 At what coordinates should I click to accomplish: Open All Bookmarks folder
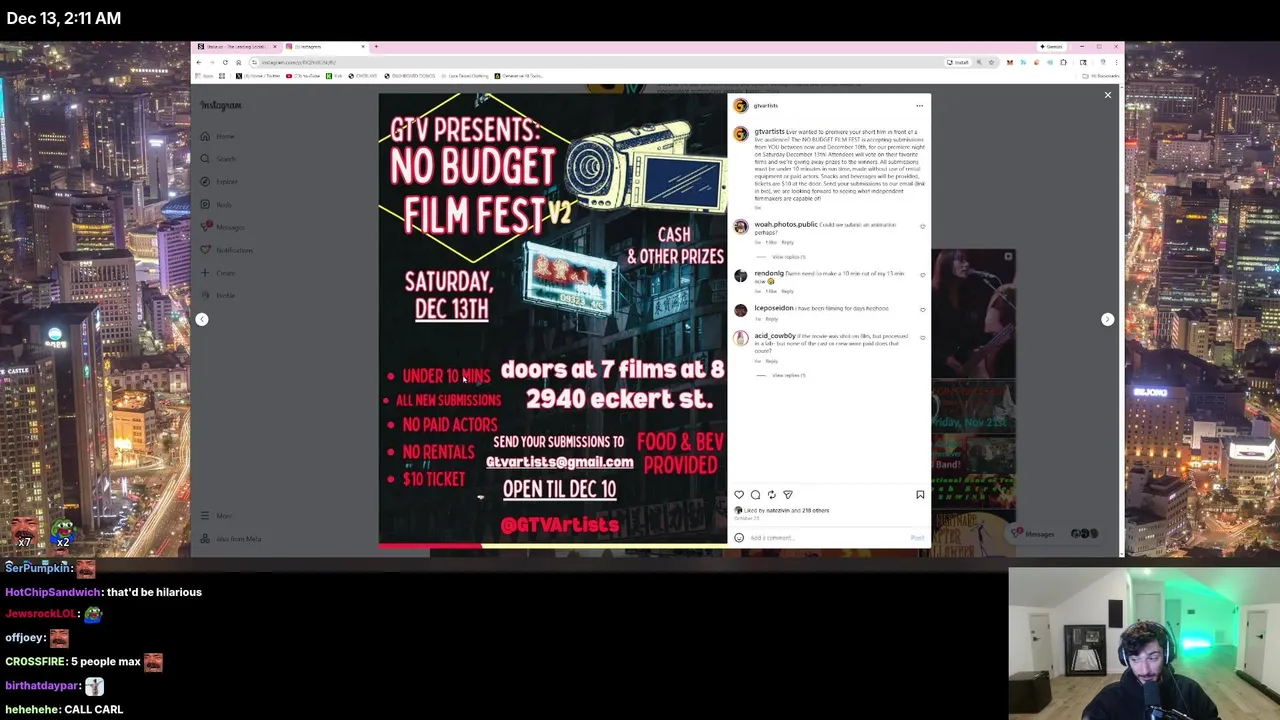[1101, 76]
